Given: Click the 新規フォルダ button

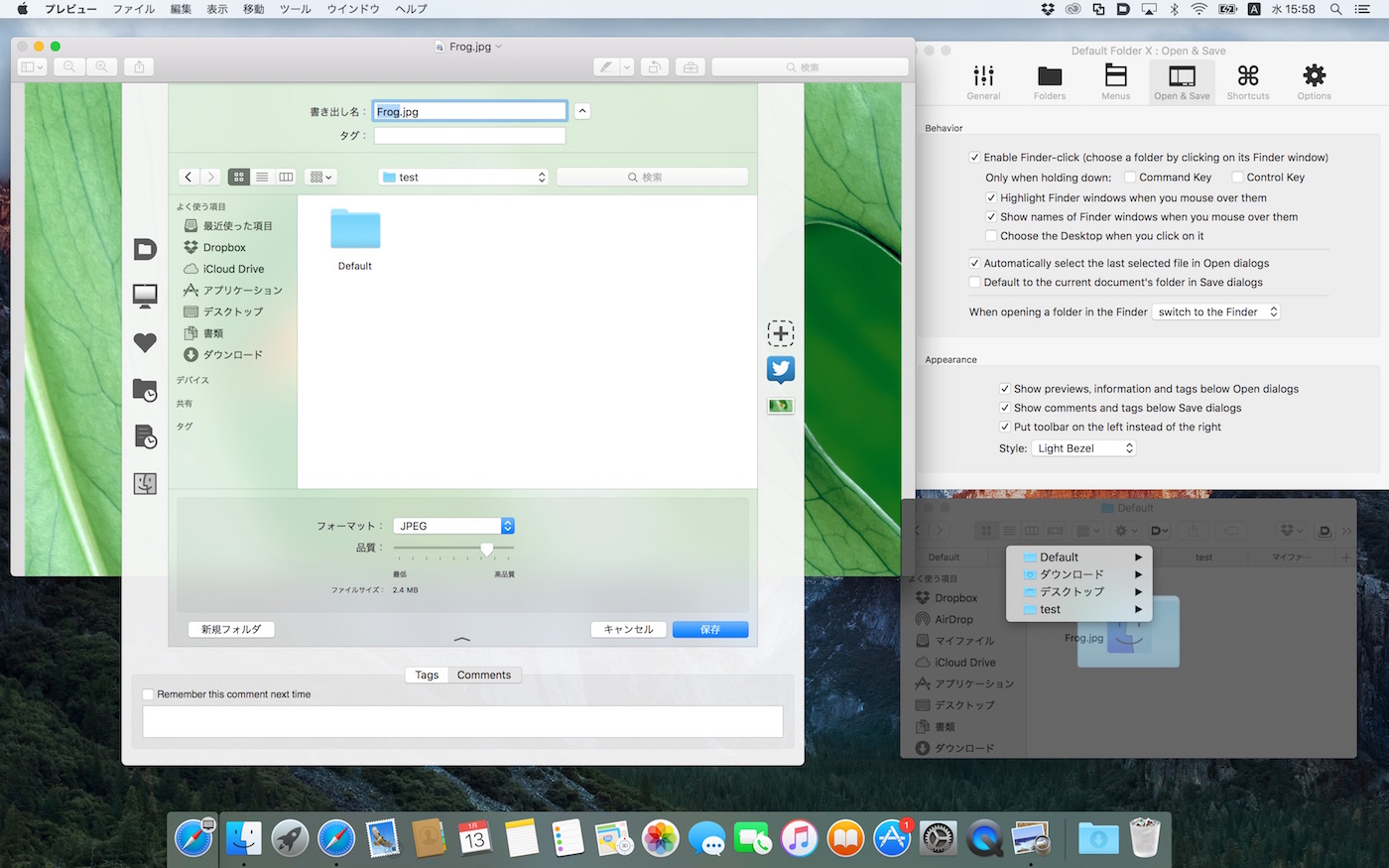Looking at the screenshot, I should (x=231, y=629).
